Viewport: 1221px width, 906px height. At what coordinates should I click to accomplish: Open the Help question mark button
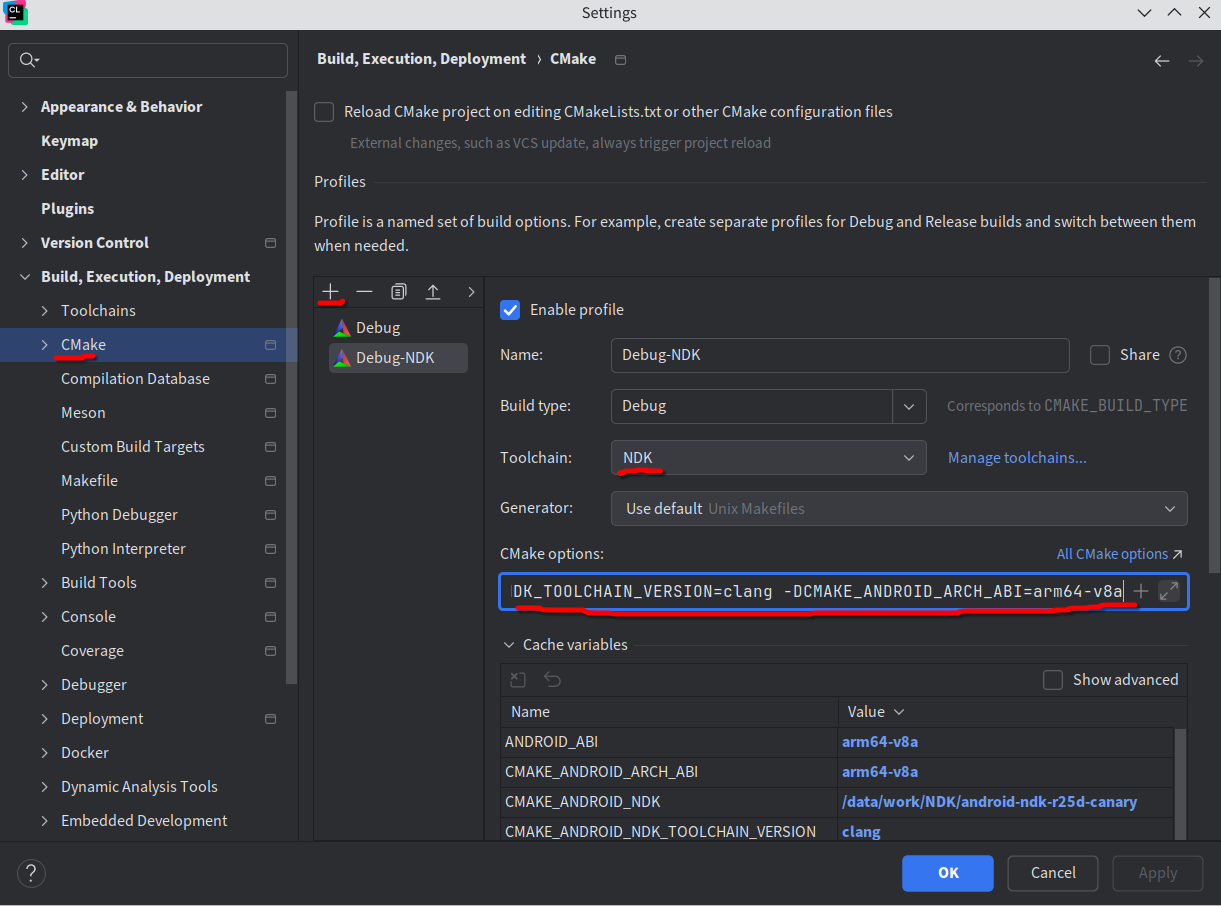(31, 873)
